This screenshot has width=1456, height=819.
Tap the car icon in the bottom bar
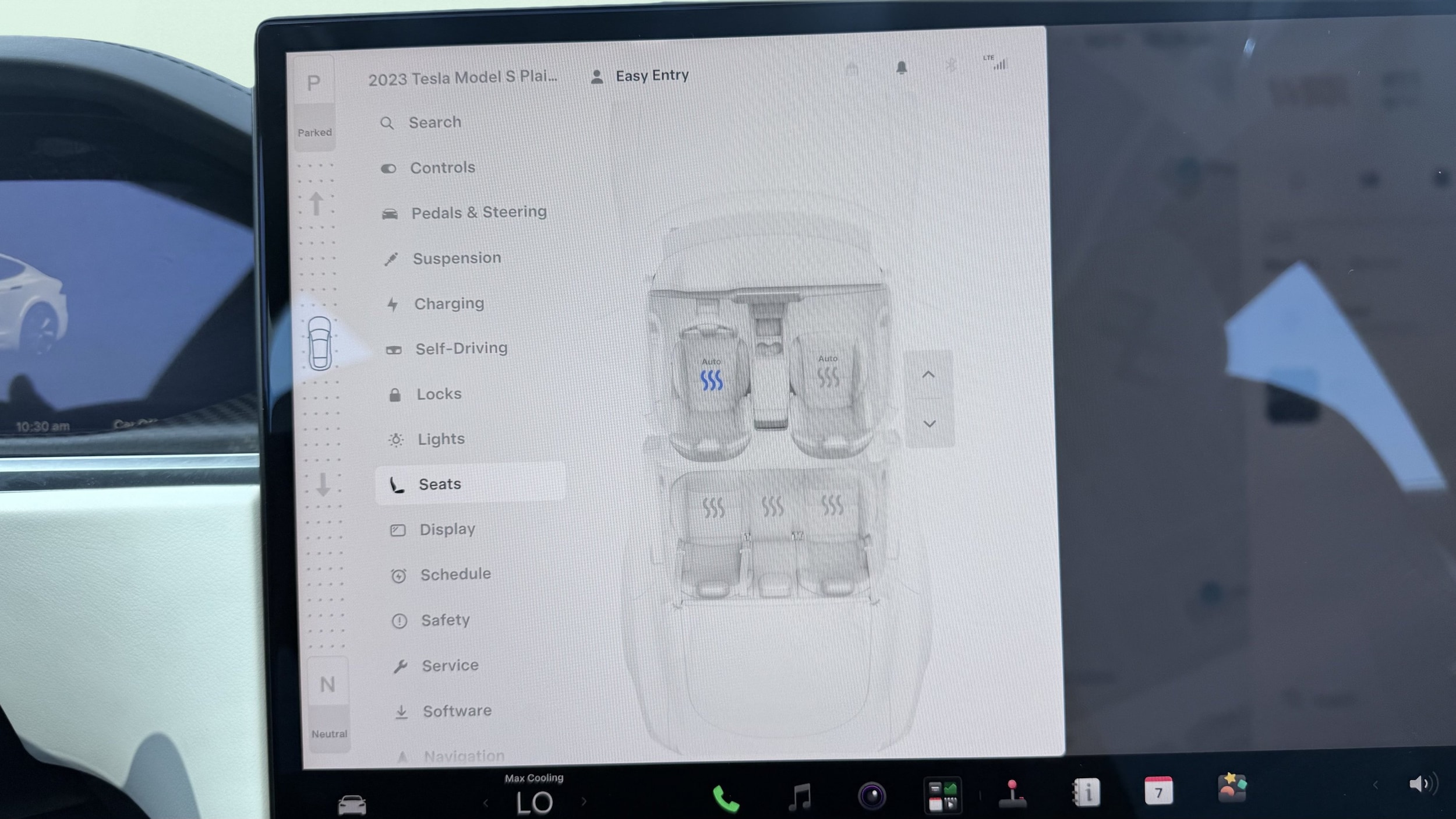[x=352, y=804]
